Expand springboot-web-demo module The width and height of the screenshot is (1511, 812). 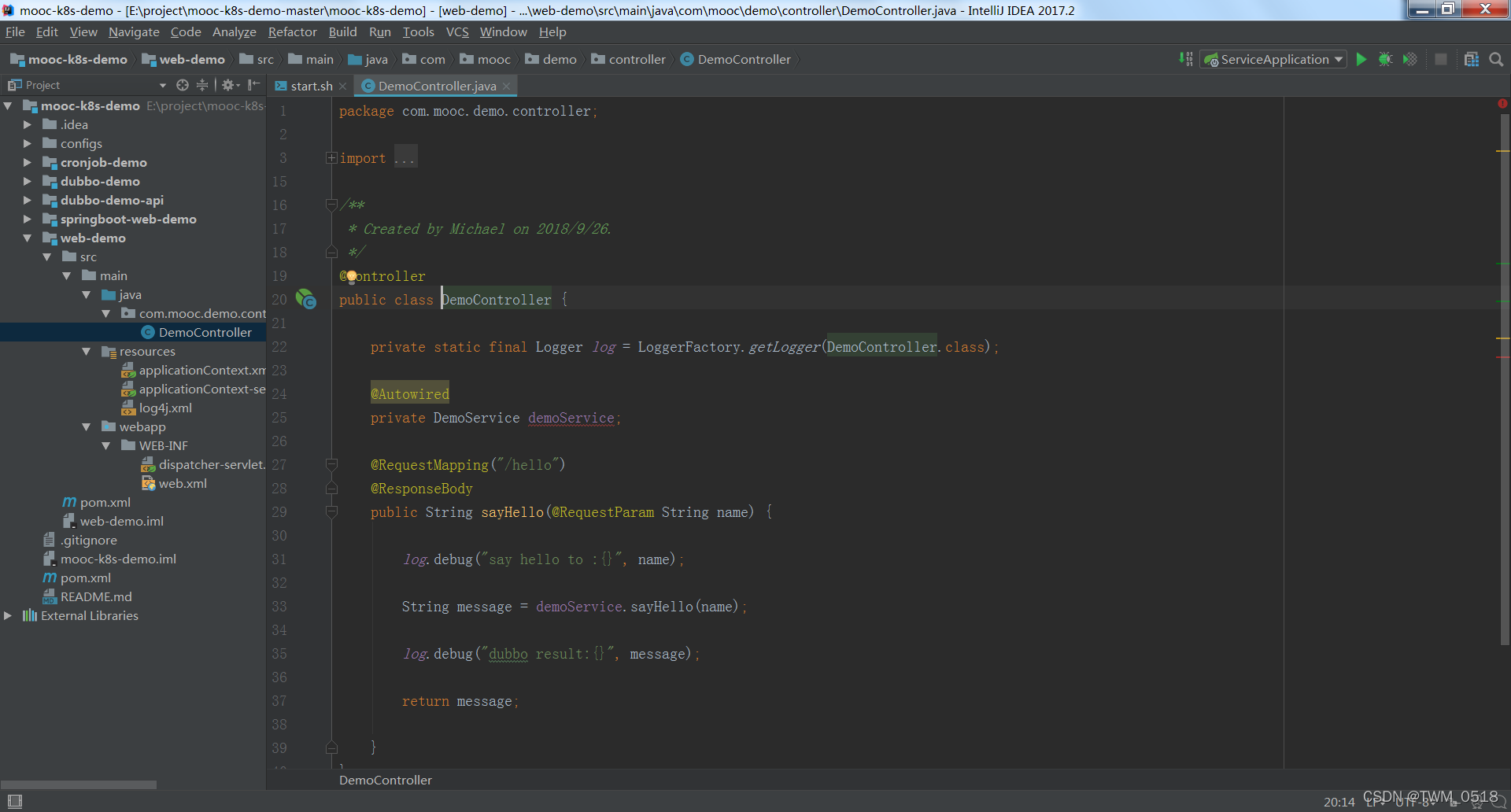[28, 219]
